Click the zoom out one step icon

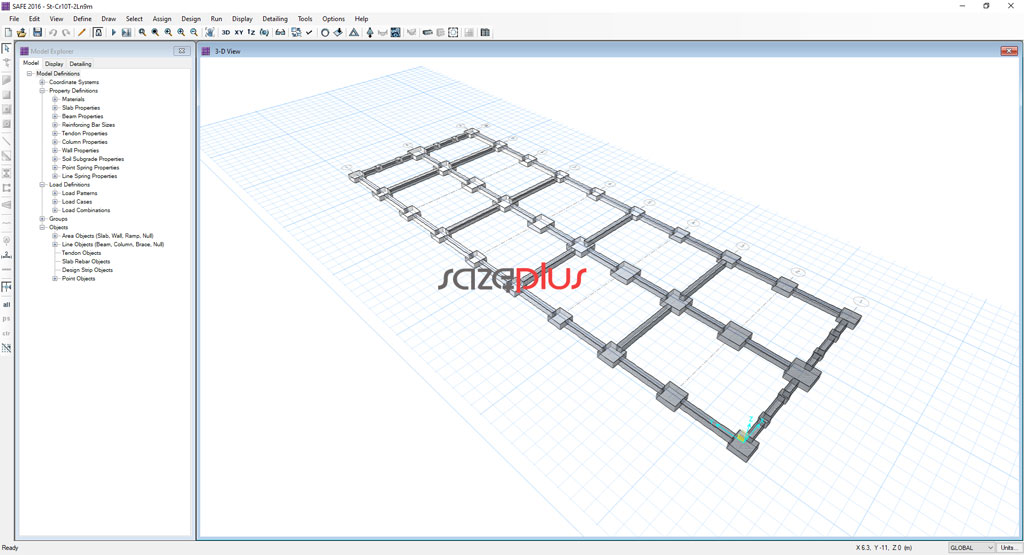click(x=194, y=32)
